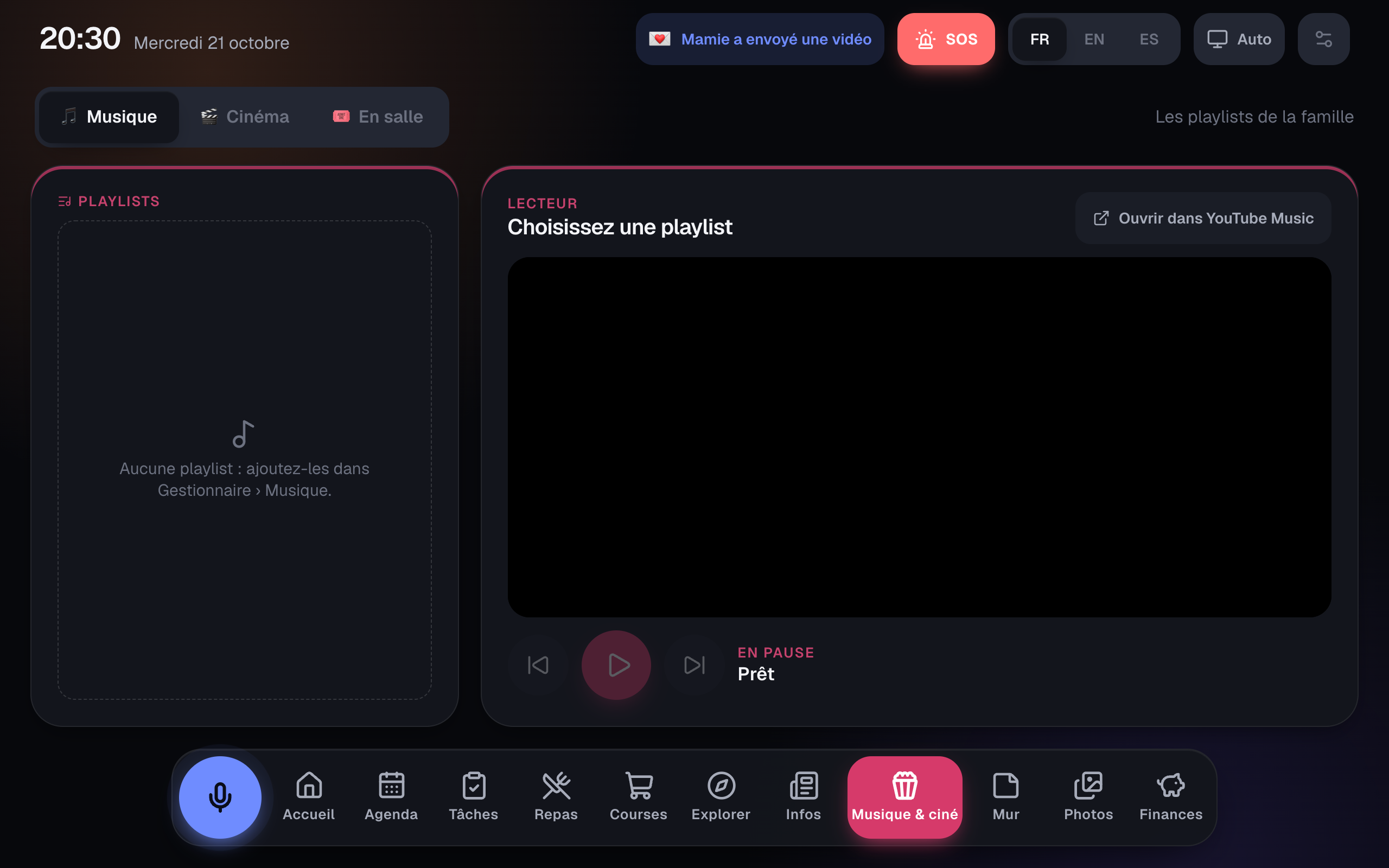Switch to the Cinéma tab

click(x=245, y=117)
